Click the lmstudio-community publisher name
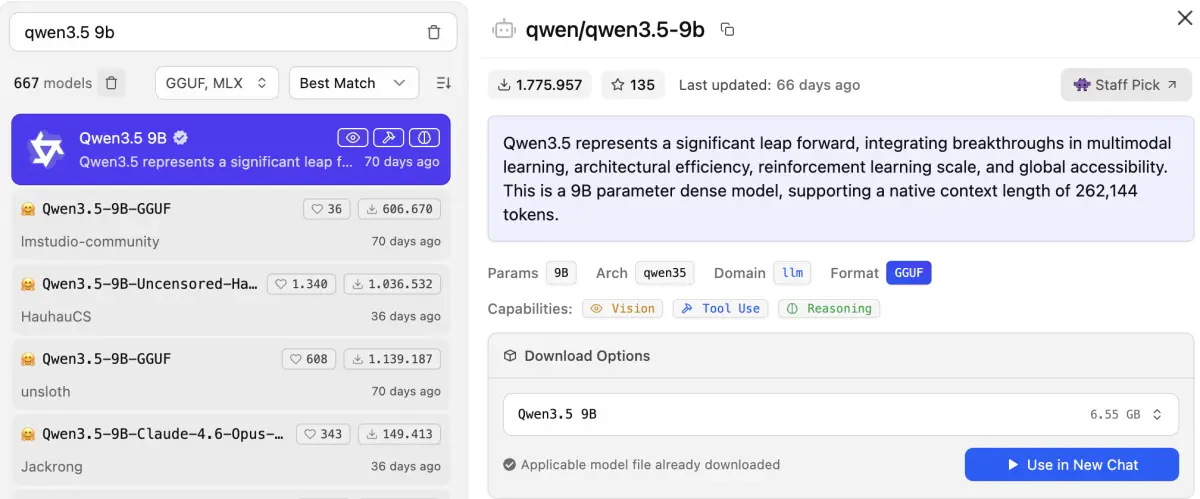 coord(90,242)
